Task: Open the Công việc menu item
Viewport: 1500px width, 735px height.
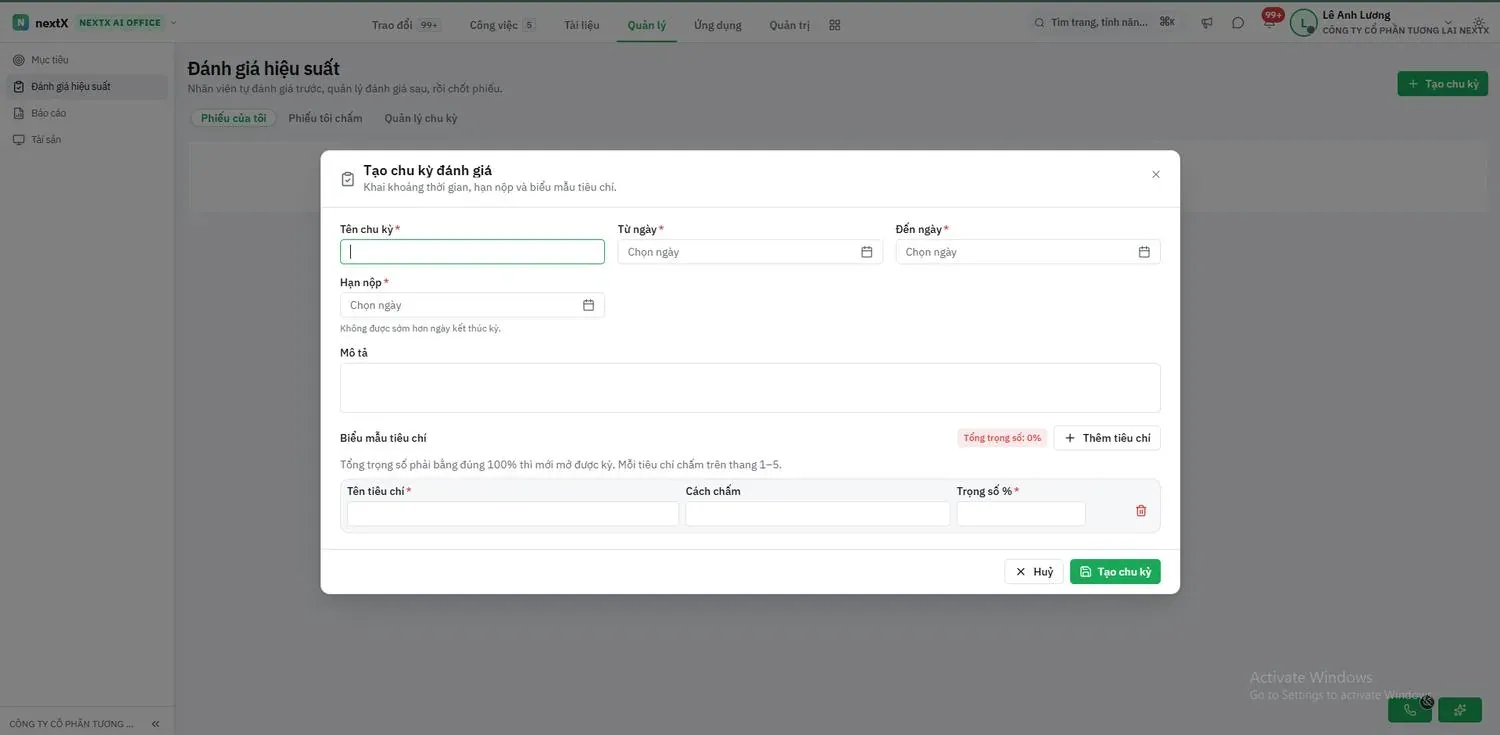Action: coord(503,25)
